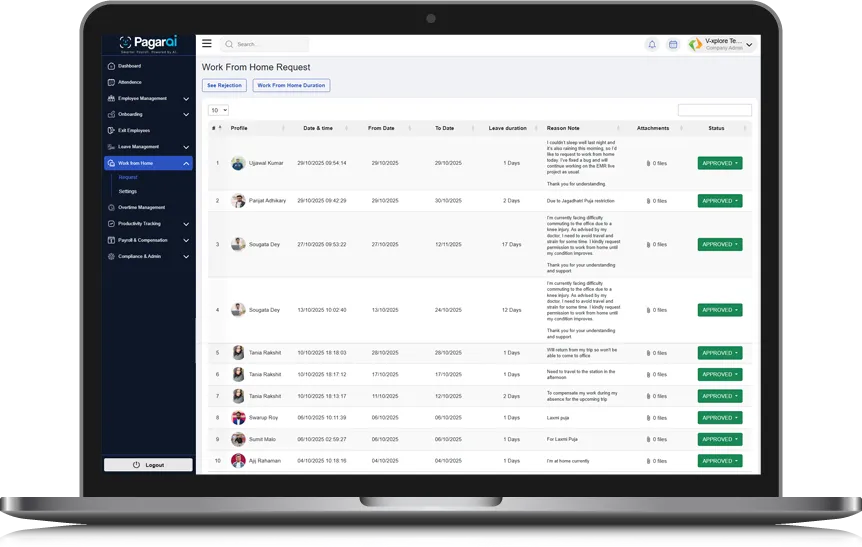Click the See Rejection button

pyautogui.click(x=224, y=85)
